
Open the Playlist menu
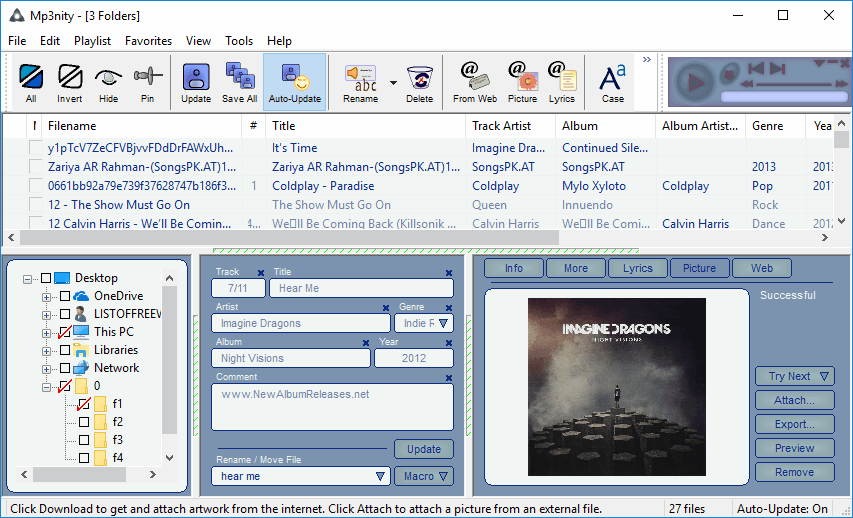[92, 41]
